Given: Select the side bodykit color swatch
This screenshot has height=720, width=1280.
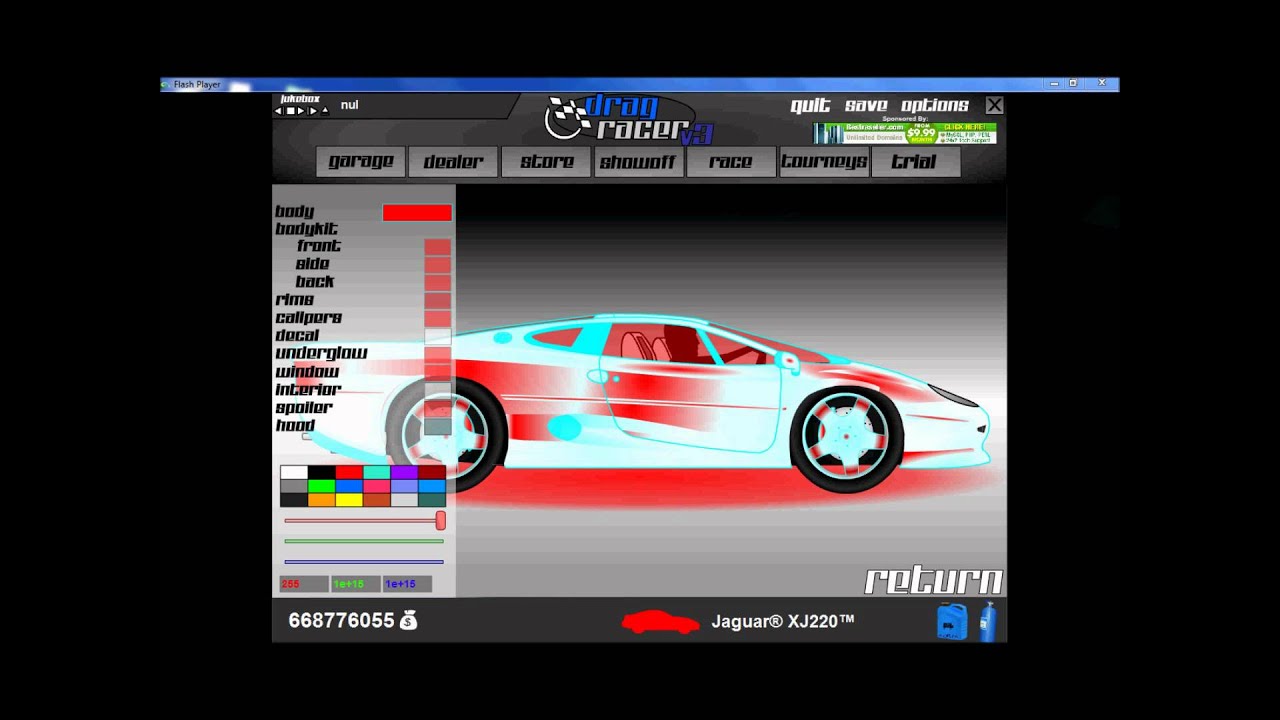Looking at the screenshot, I should tap(438, 265).
